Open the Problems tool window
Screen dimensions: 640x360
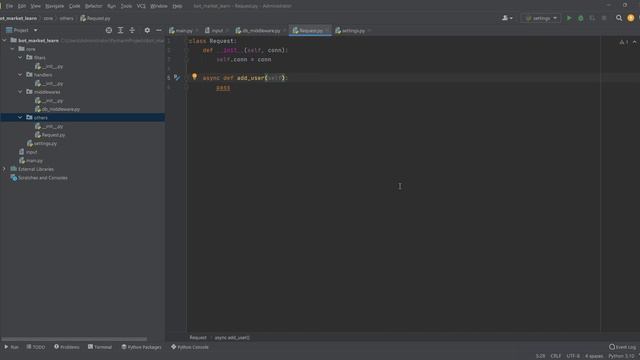(67, 347)
